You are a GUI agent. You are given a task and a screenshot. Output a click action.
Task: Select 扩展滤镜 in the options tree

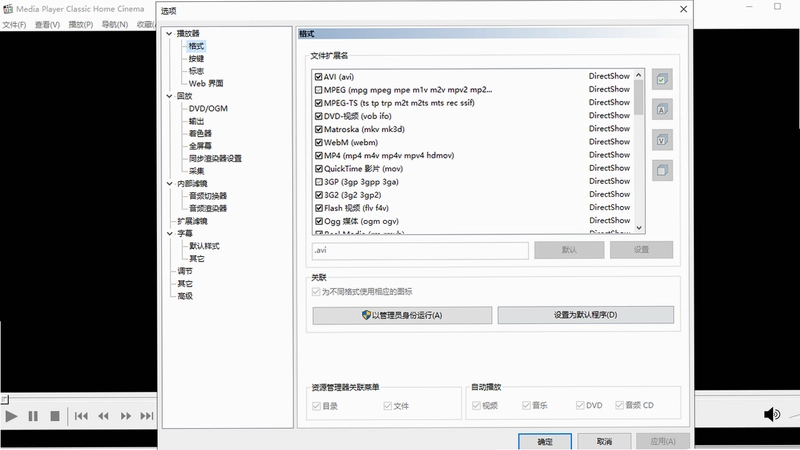click(192, 221)
